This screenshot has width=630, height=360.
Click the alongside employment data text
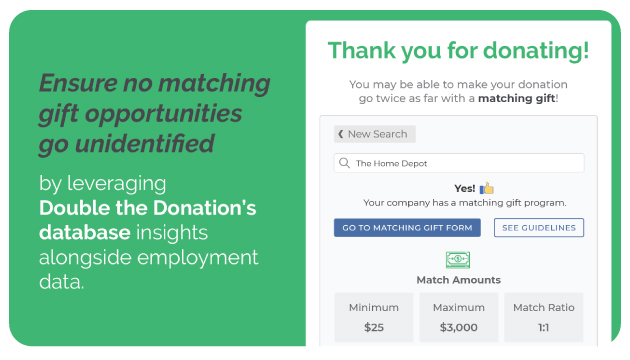coord(148,269)
